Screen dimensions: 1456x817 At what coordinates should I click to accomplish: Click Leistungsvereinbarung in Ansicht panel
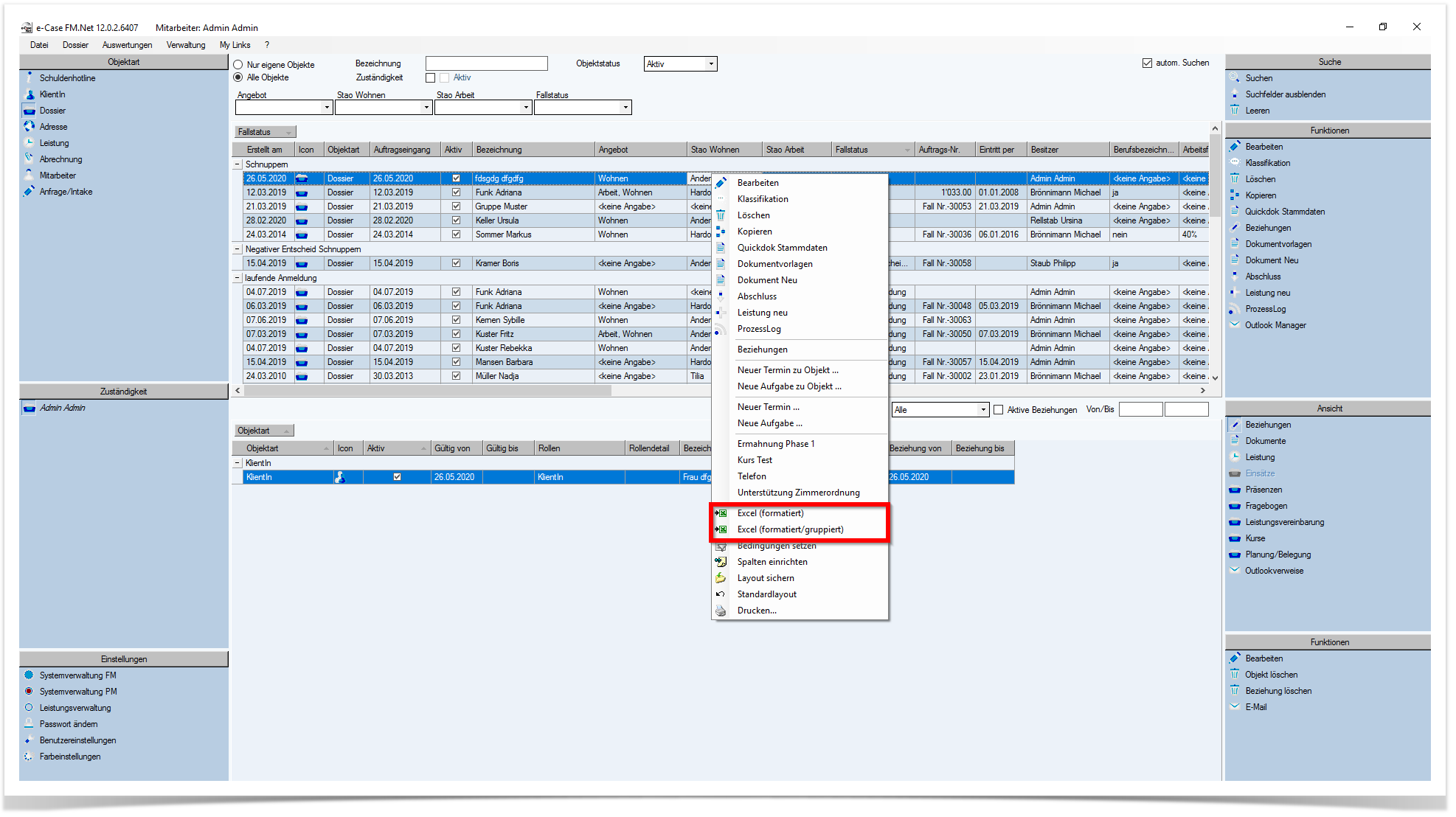(x=1285, y=522)
